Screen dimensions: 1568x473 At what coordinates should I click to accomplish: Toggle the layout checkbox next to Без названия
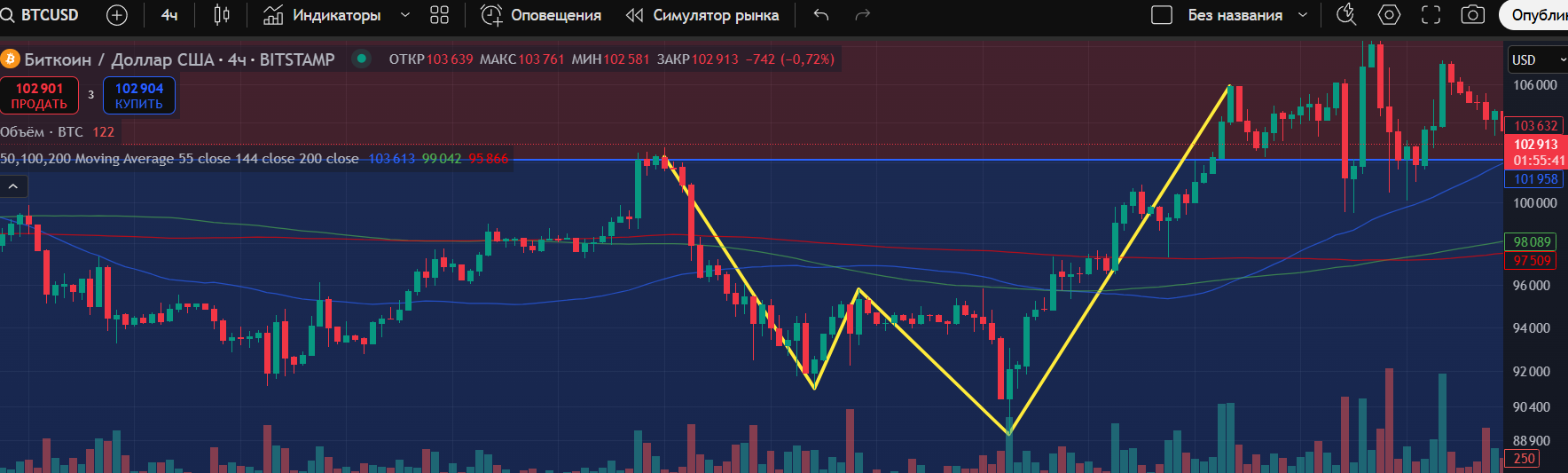coord(1162,15)
